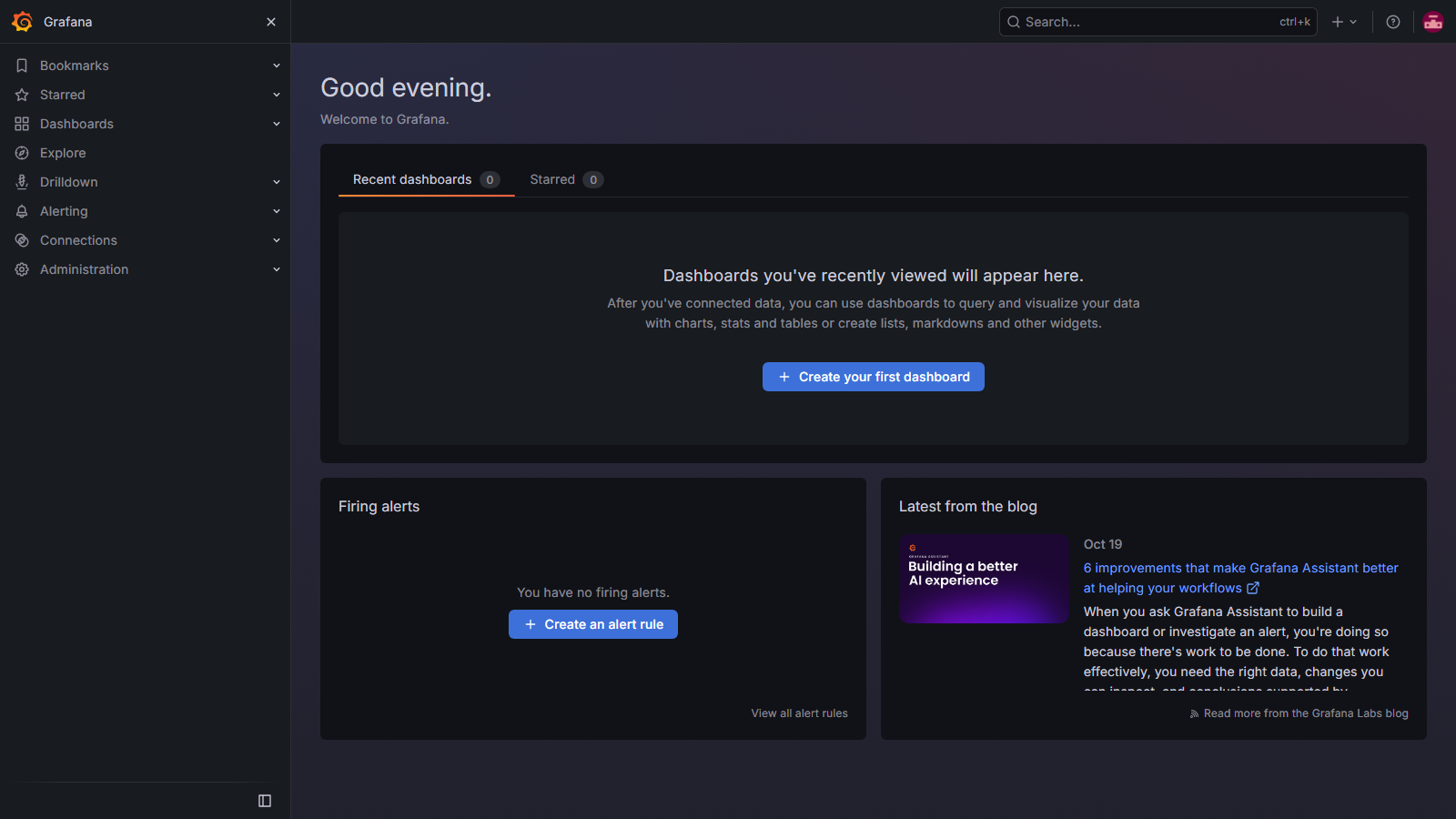The width and height of the screenshot is (1456, 819).
Task: Open Drilldown in the navigation menu
Action: tap(69, 182)
